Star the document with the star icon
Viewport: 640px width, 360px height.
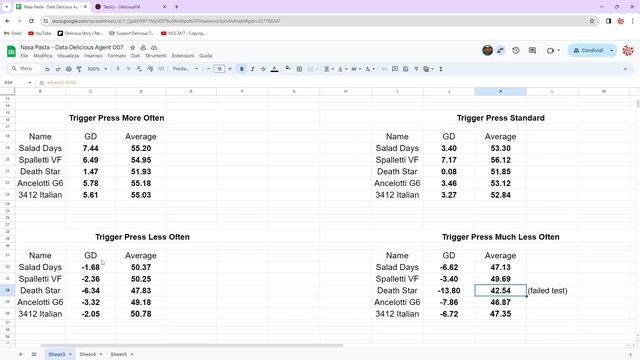point(132,48)
